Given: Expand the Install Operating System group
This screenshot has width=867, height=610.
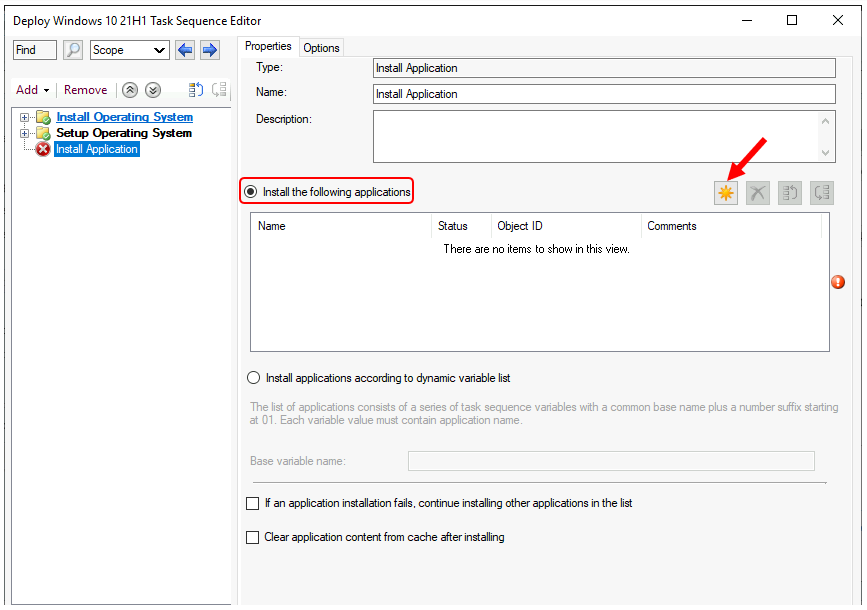Looking at the screenshot, I should [24, 117].
